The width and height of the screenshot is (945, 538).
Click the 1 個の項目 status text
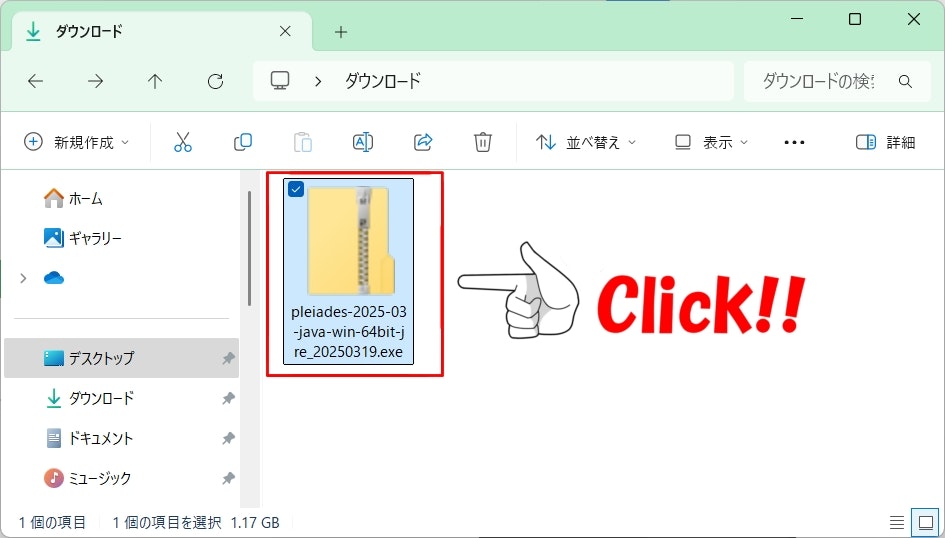(52, 522)
